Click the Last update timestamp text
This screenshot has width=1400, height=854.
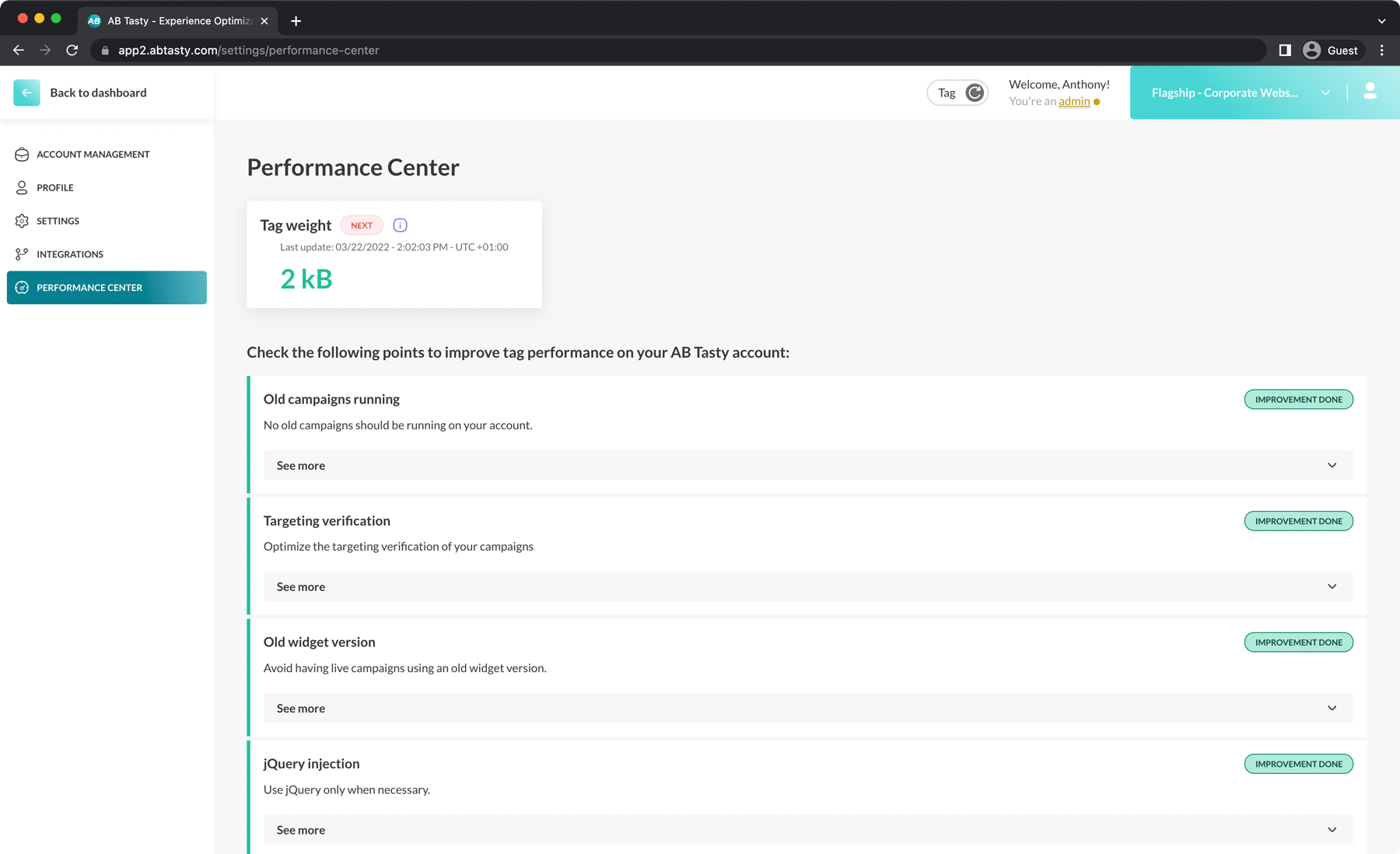(x=394, y=247)
